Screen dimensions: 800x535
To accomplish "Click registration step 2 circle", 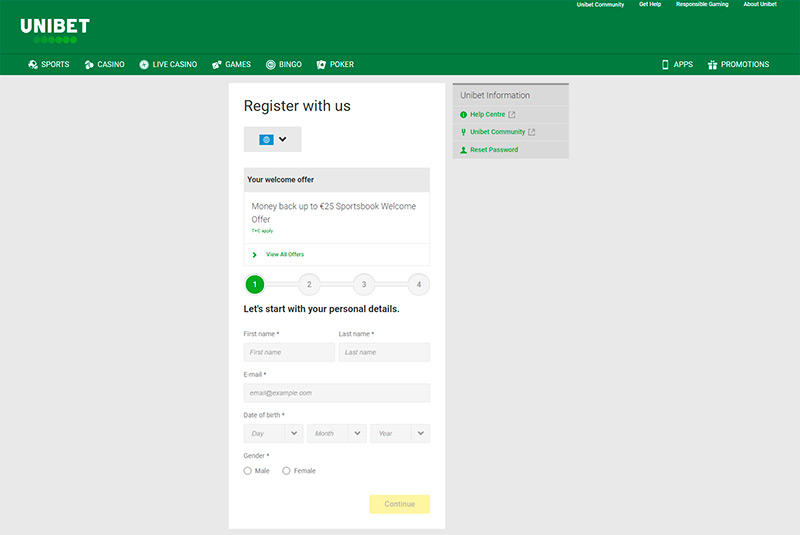I will pos(309,285).
